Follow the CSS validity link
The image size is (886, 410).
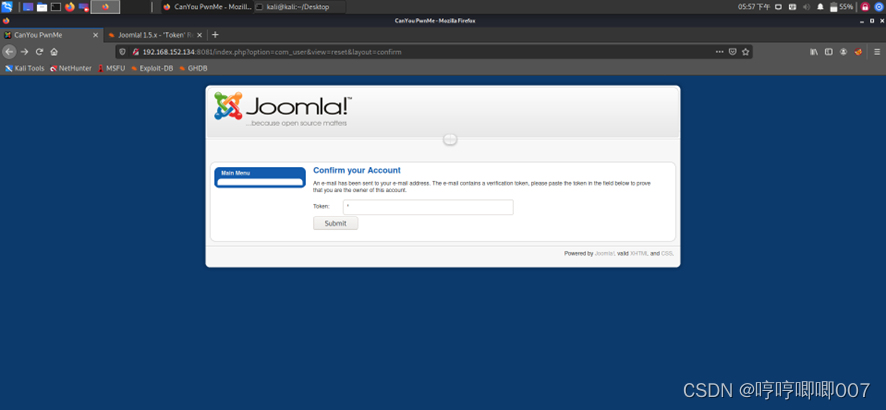tap(667, 254)
